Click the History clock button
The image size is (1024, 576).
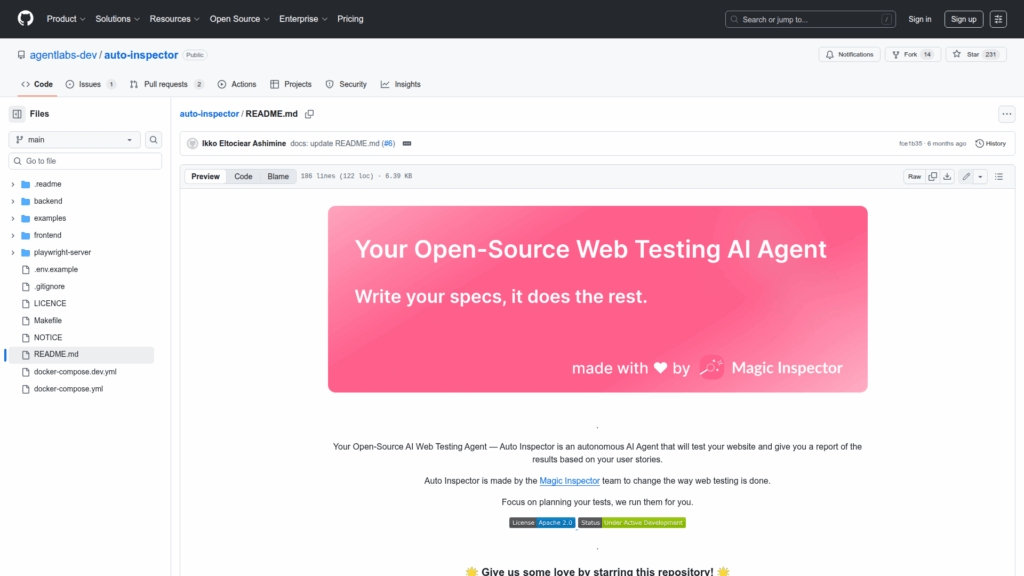pyautogui.click(x=991, y=144)
